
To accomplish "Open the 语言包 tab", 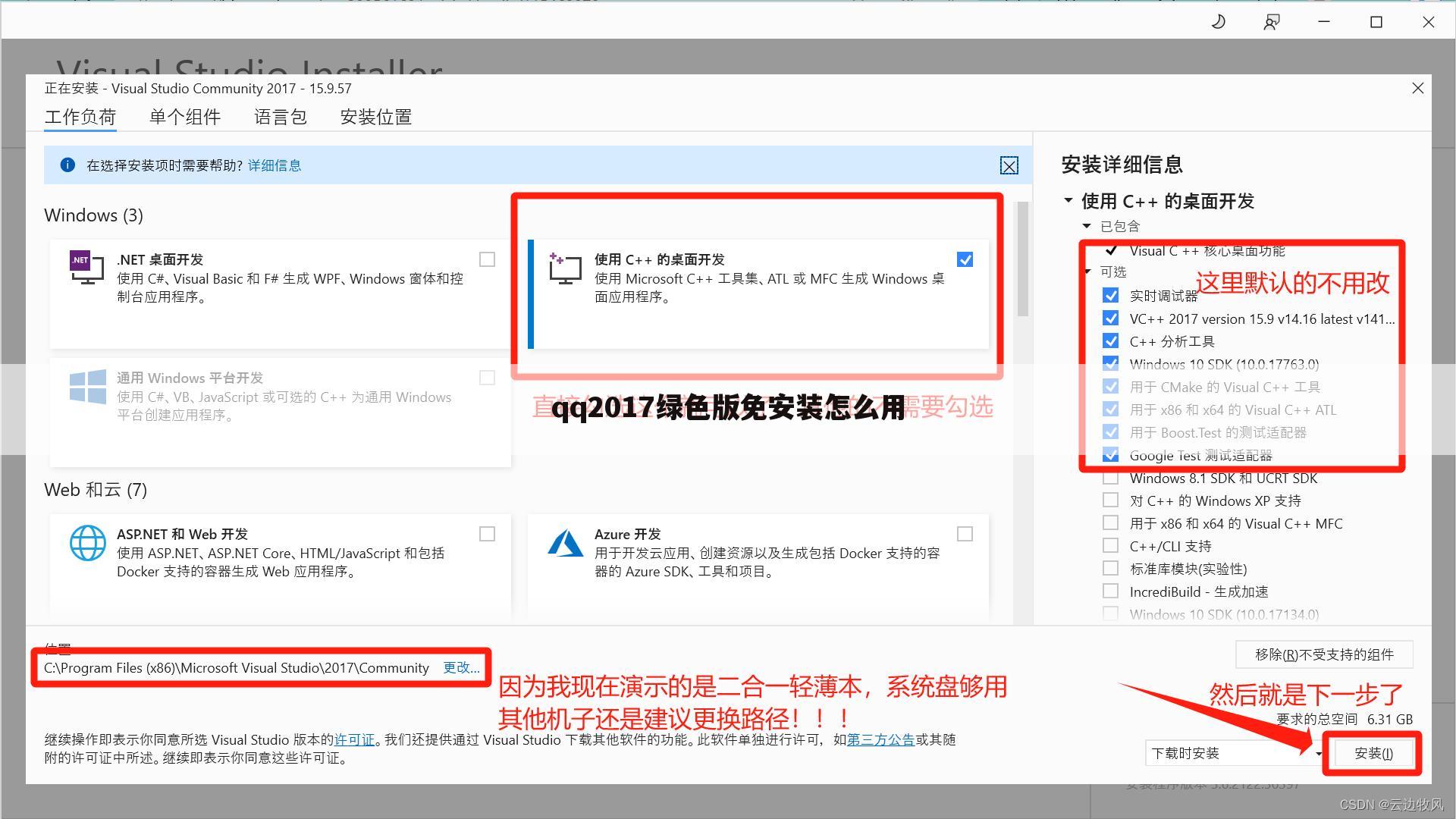I will point(281,117).
